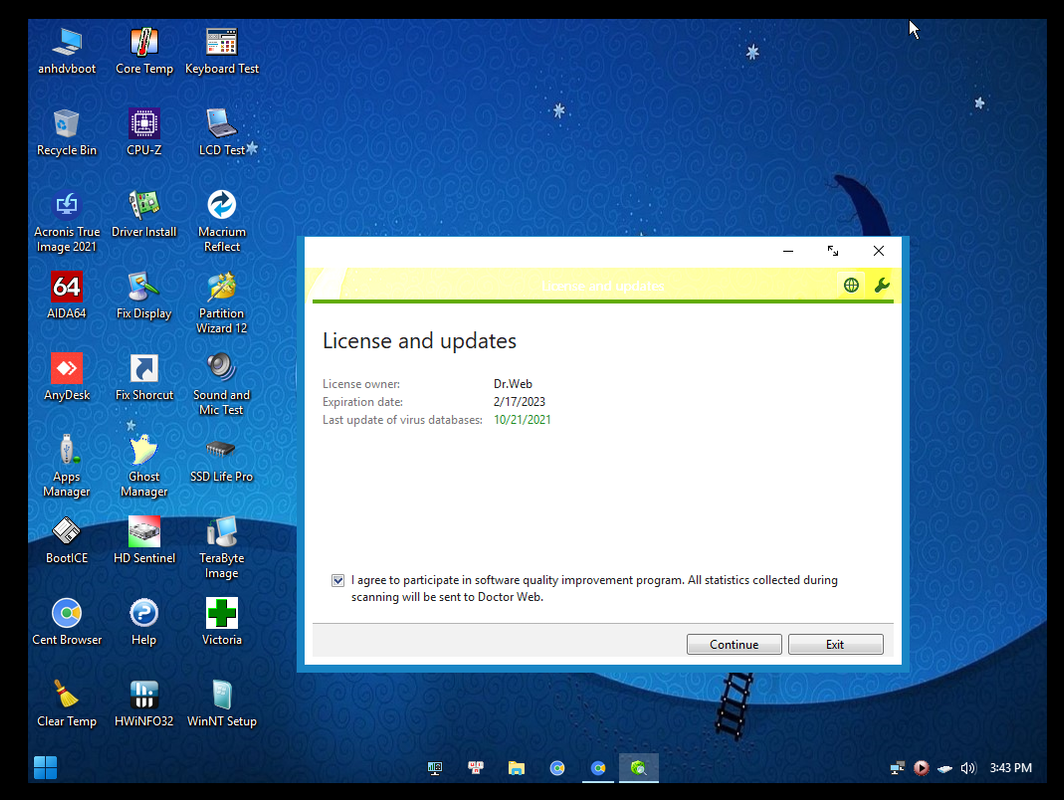Open TeraByte Image shortcut
The height and width of the screenshot is (800, 1064).
[222, 548]
